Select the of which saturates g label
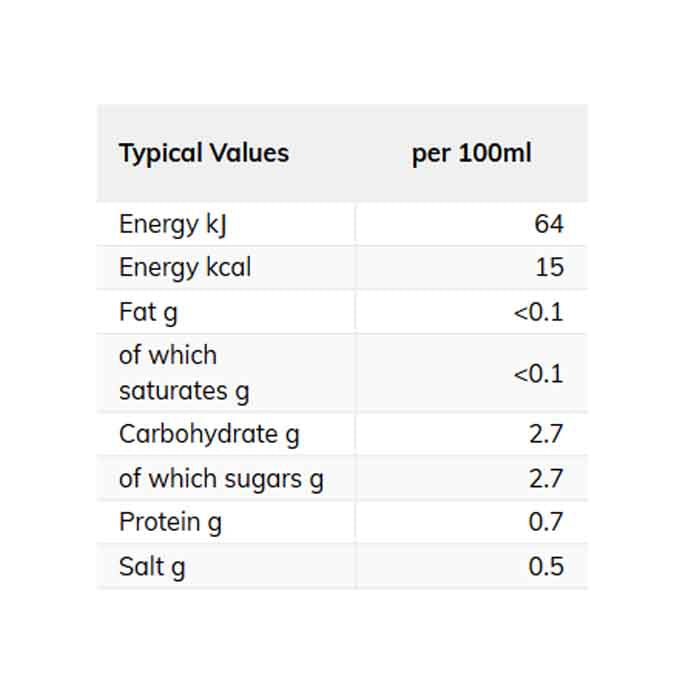This screenshot has height=700, width=700. click(x=184, y=373)
